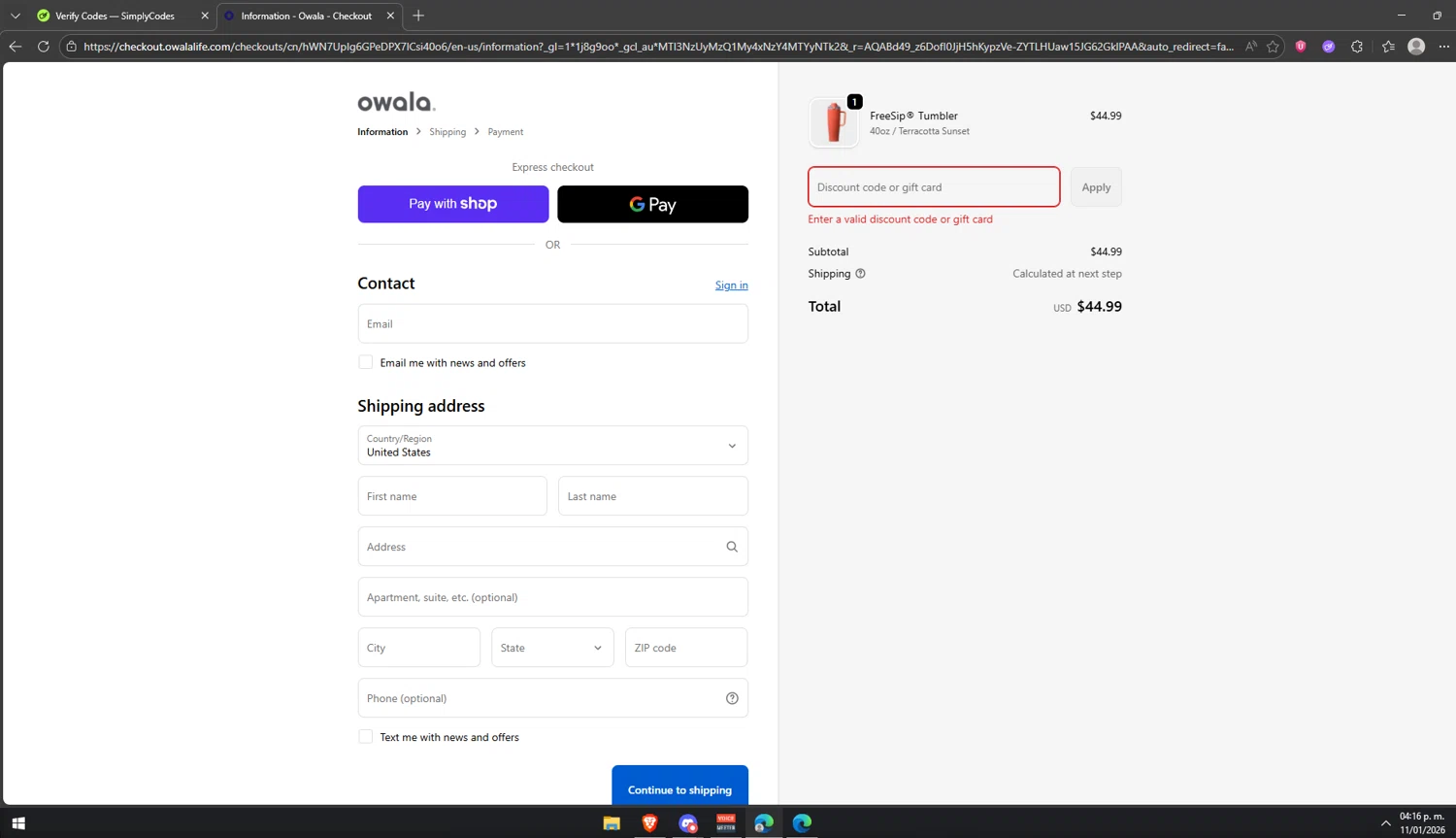Reload the checkout page

(43, 46)
